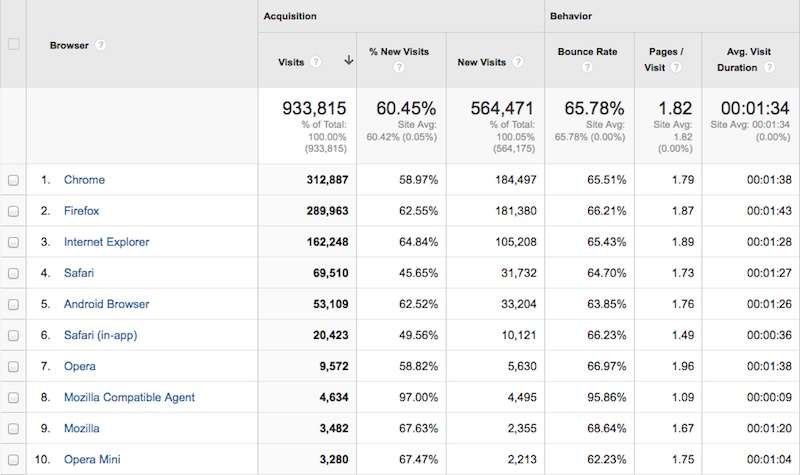800x475 pixels.
Task: Click the Mozilla Compatible Agent link
Action: [x=129, y=397]
